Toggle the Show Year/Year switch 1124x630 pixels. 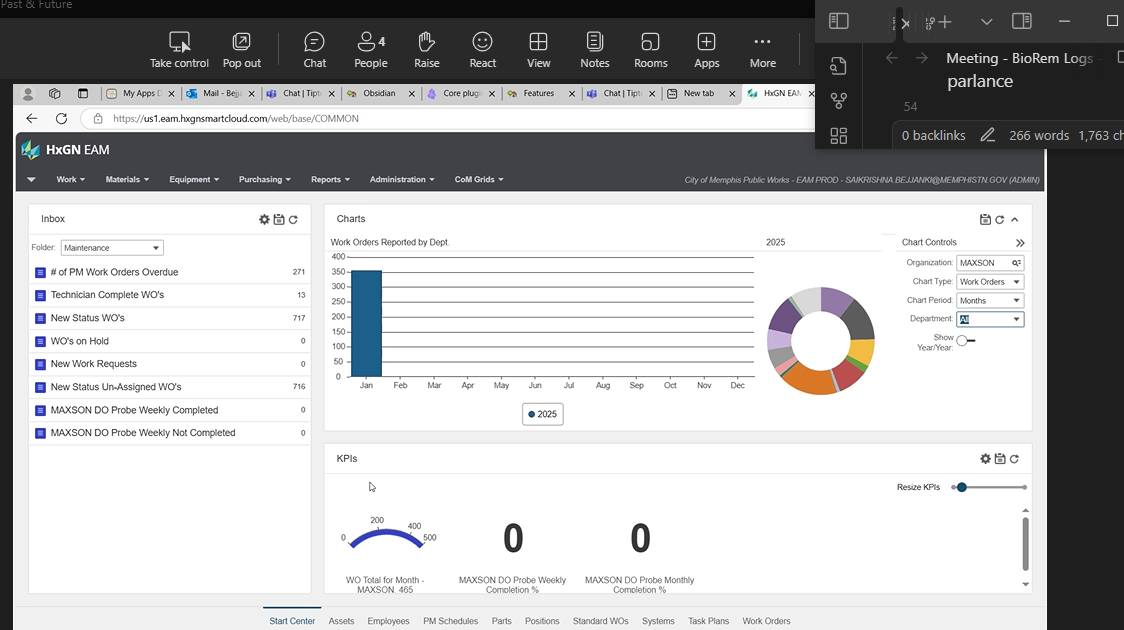(965, 341)
